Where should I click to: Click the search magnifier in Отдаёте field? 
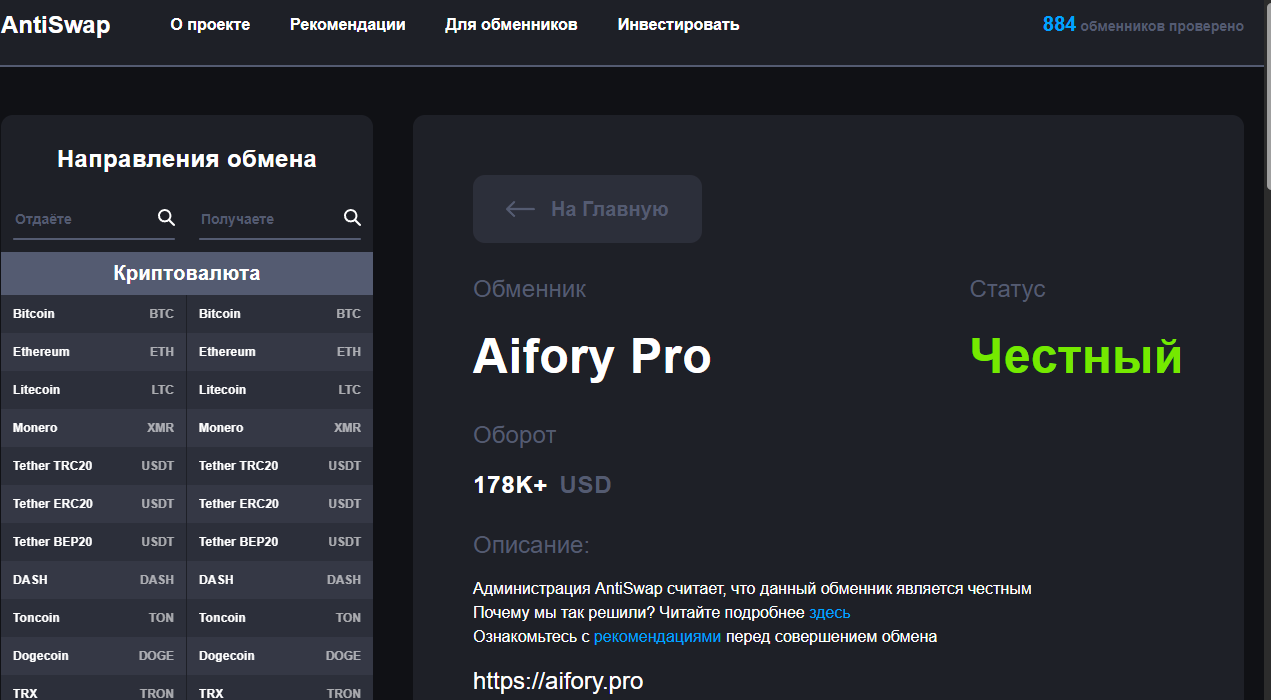(x=166, y=218)
